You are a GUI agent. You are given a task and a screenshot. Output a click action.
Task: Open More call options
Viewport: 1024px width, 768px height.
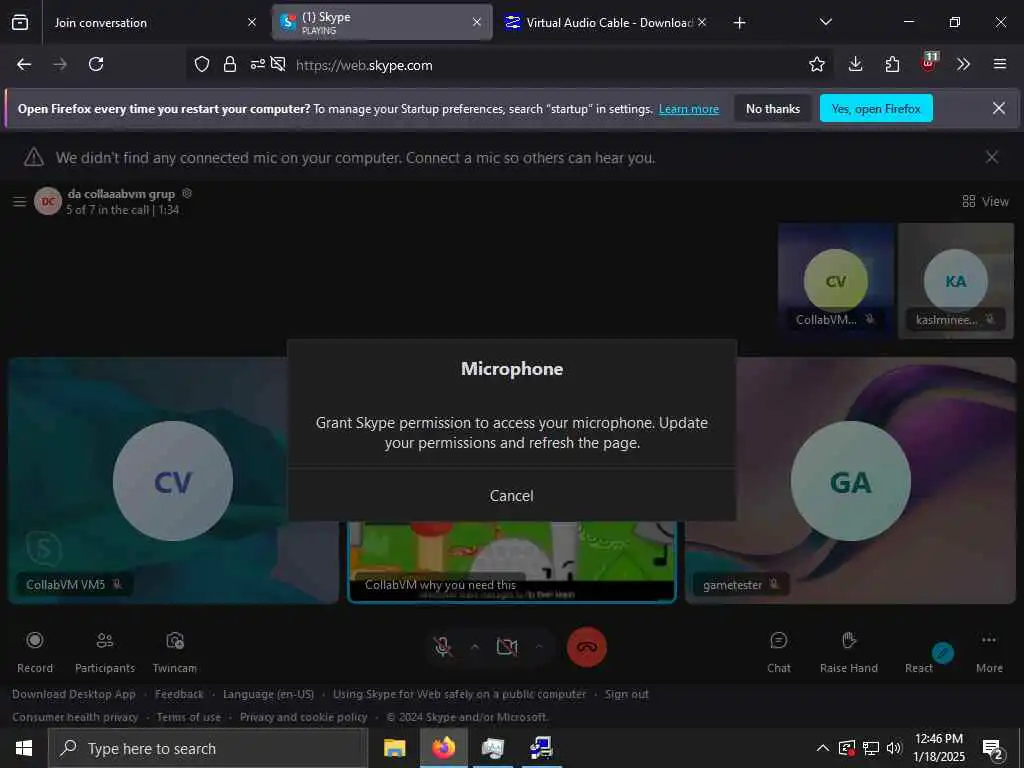click(x=989, y=651)
